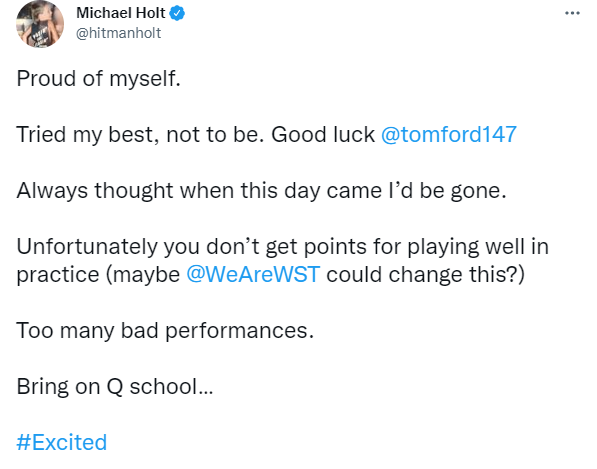Open the three-dot more options menu
This screenshot has height=469, width=597.
(572, 13)
